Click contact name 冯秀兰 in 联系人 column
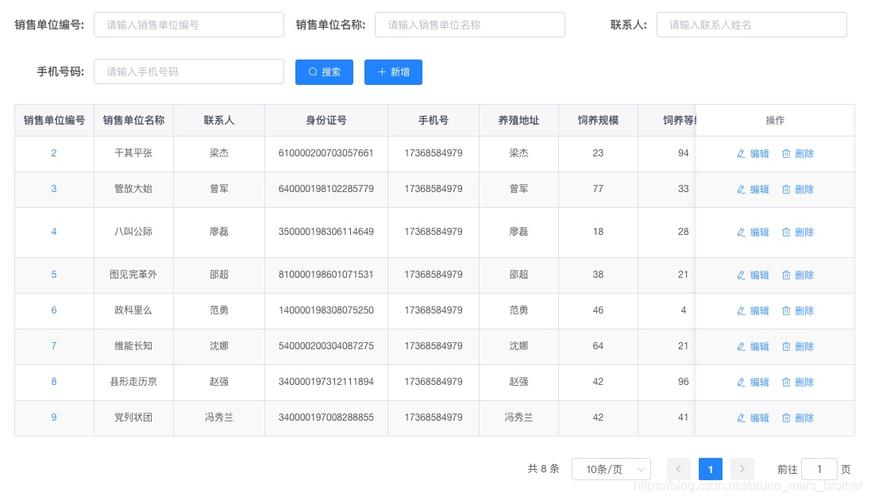Image resolution: width=871 pixels, height=500 pixels. 219,417
